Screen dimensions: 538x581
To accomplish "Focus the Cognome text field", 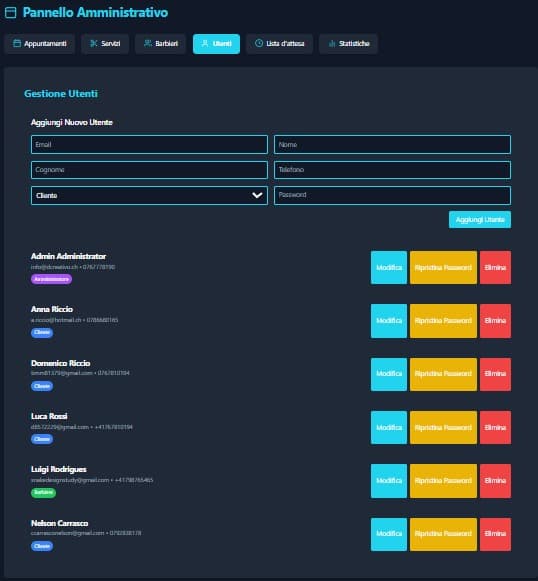I will pyautogui.click(x=149, y=170).
